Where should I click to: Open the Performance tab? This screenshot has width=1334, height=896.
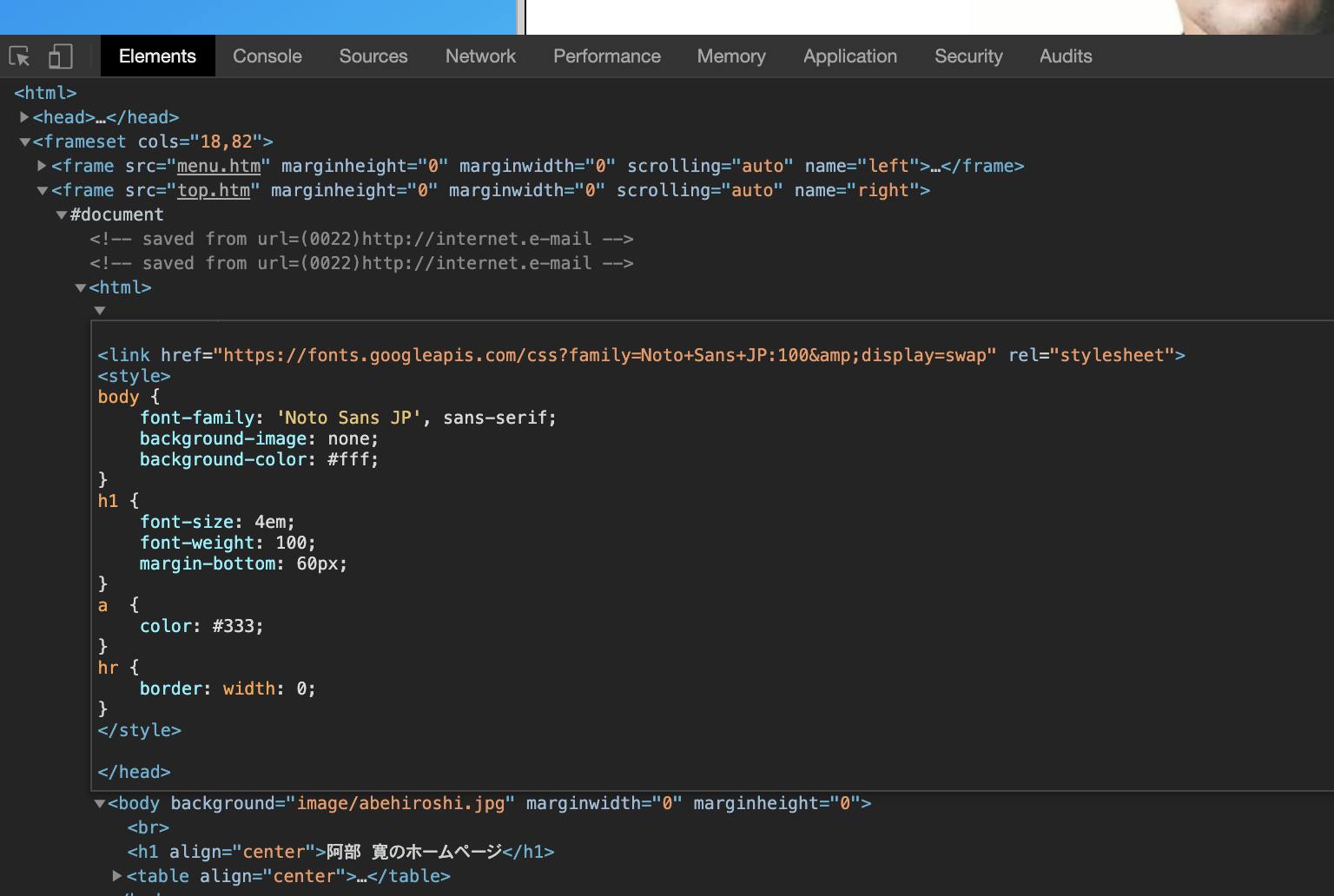[607, 56]
